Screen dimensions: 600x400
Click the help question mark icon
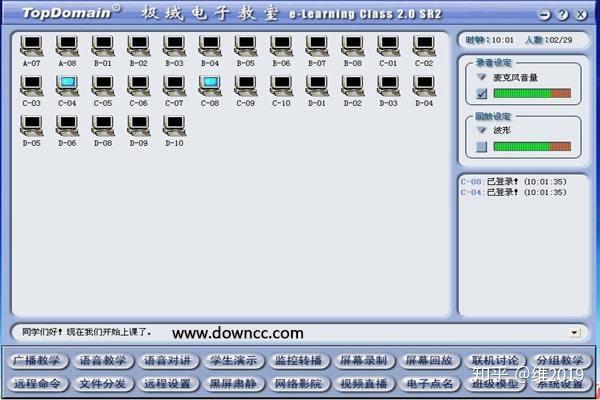562,15
